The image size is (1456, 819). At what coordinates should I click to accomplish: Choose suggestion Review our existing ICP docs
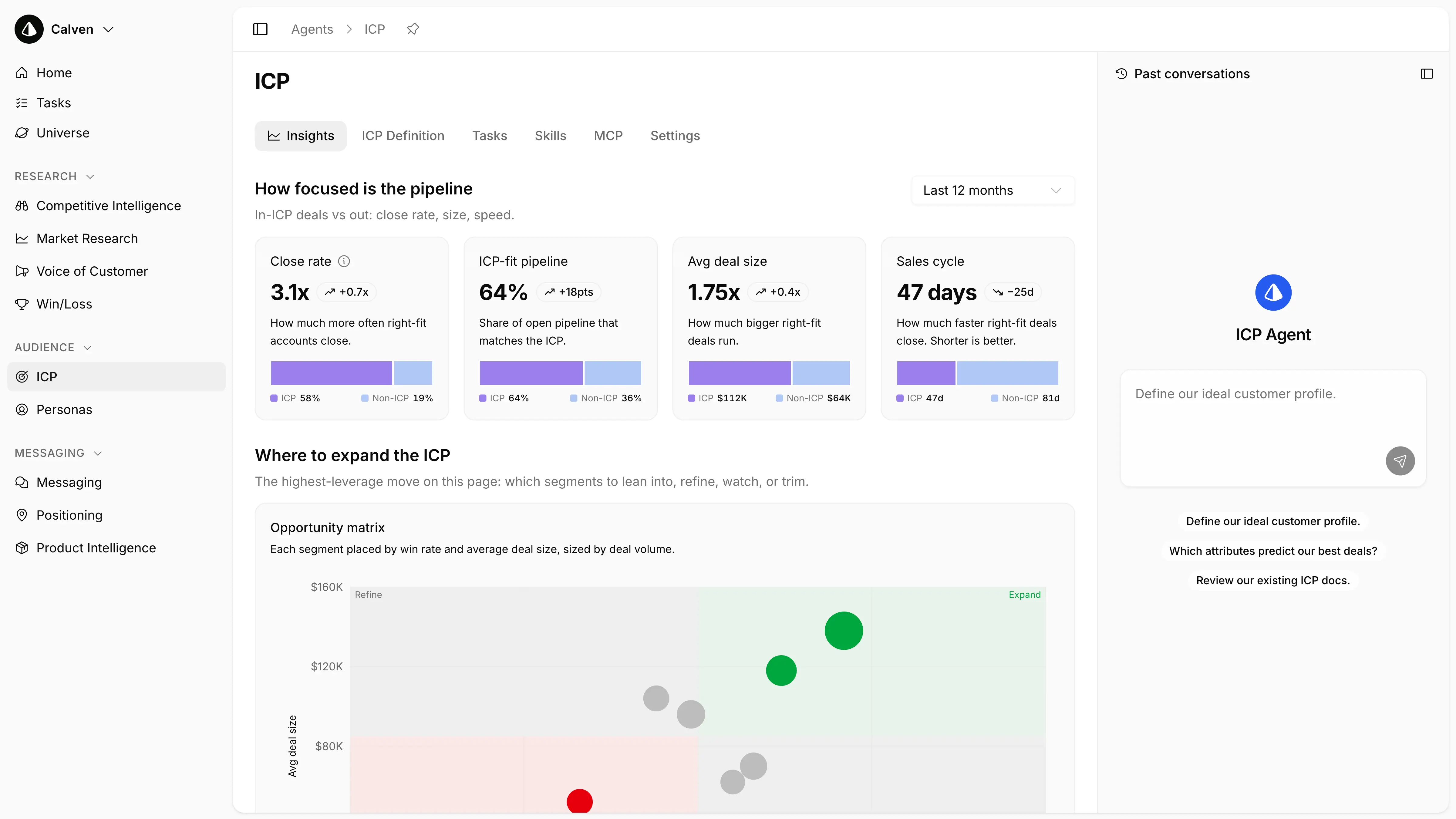[x=1273, y=581]
